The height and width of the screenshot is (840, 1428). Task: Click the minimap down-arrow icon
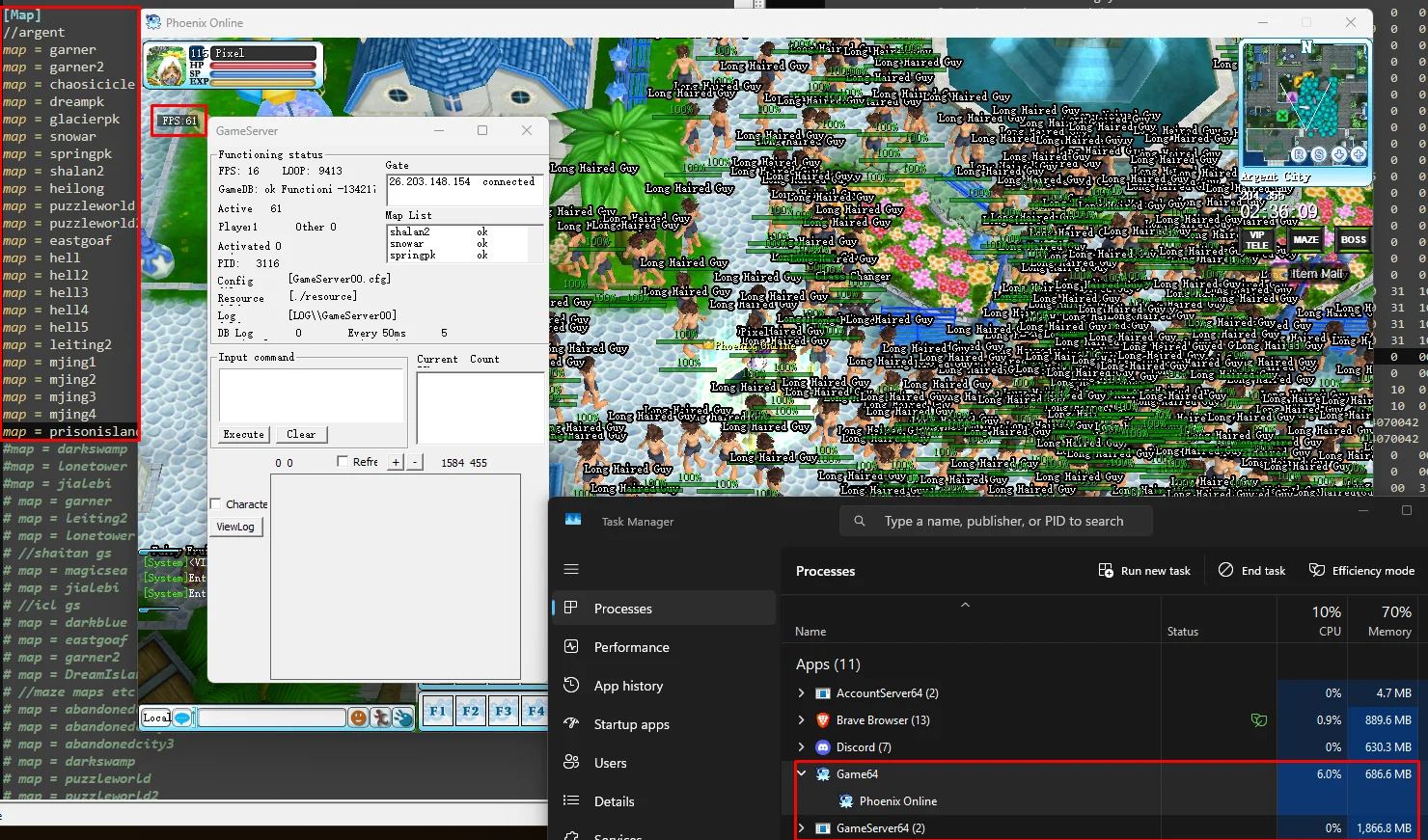1339,154
